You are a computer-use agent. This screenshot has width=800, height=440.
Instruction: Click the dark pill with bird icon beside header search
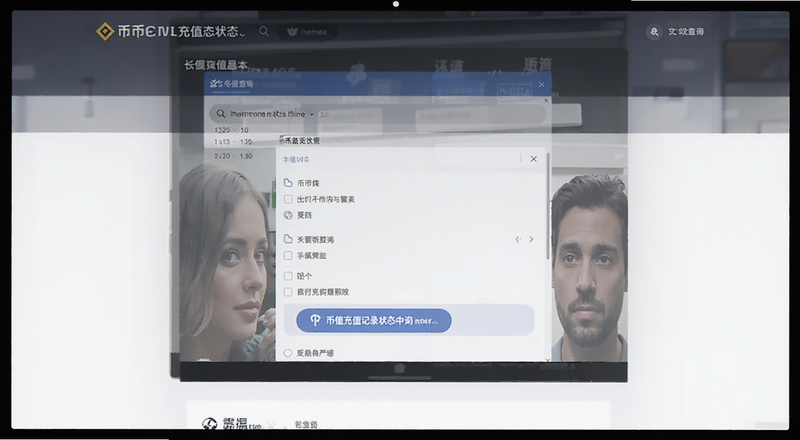pyautogui.click(x=307, y=32)
